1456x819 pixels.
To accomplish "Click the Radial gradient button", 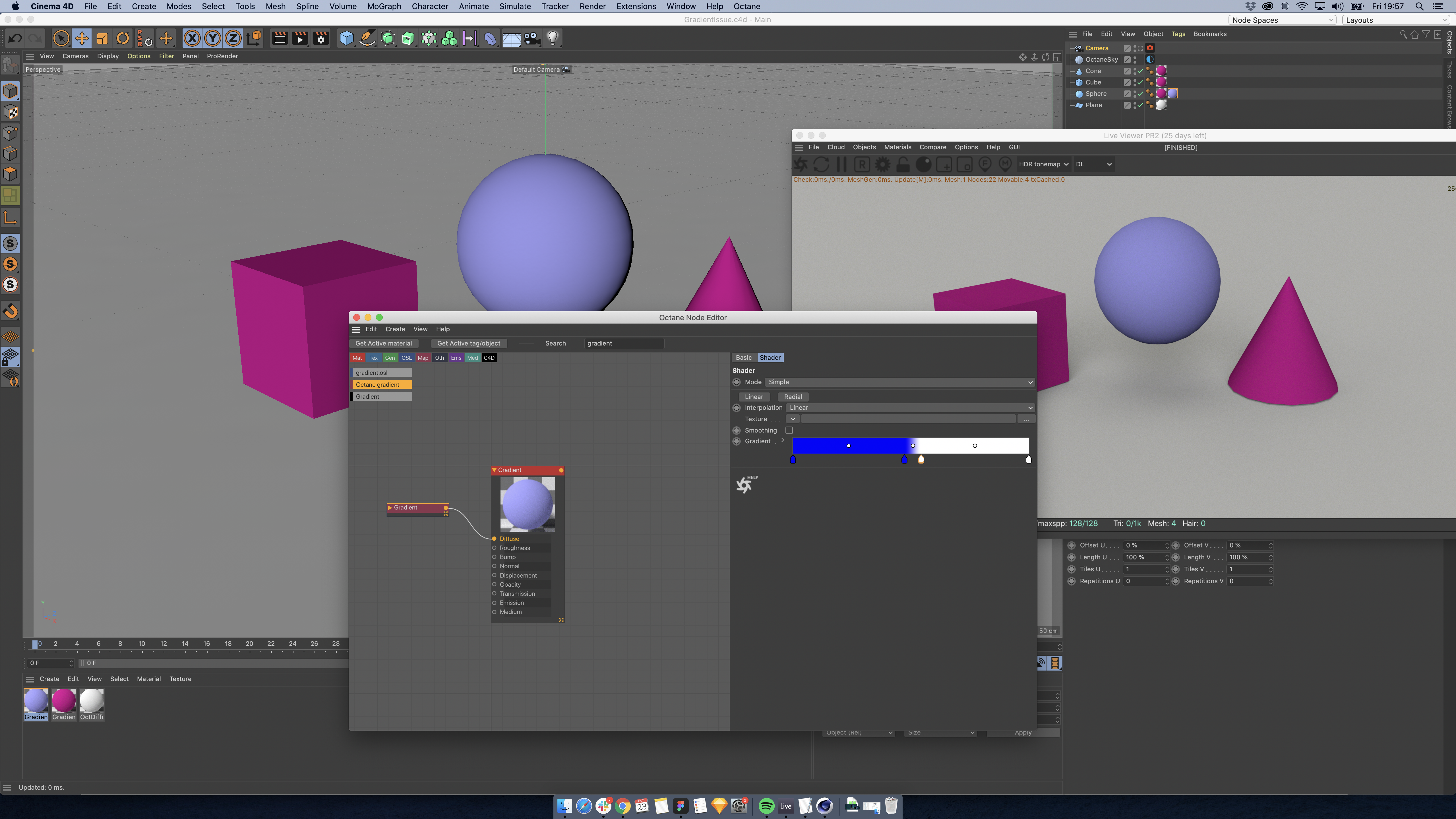I will [x=793, y=397].
